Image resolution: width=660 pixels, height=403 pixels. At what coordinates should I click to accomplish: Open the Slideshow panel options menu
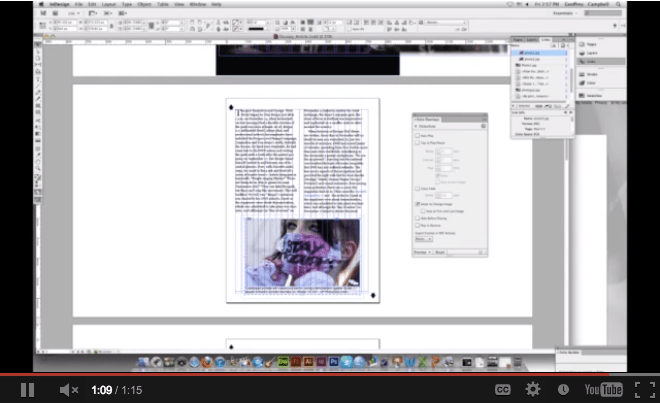coord(483,126)
